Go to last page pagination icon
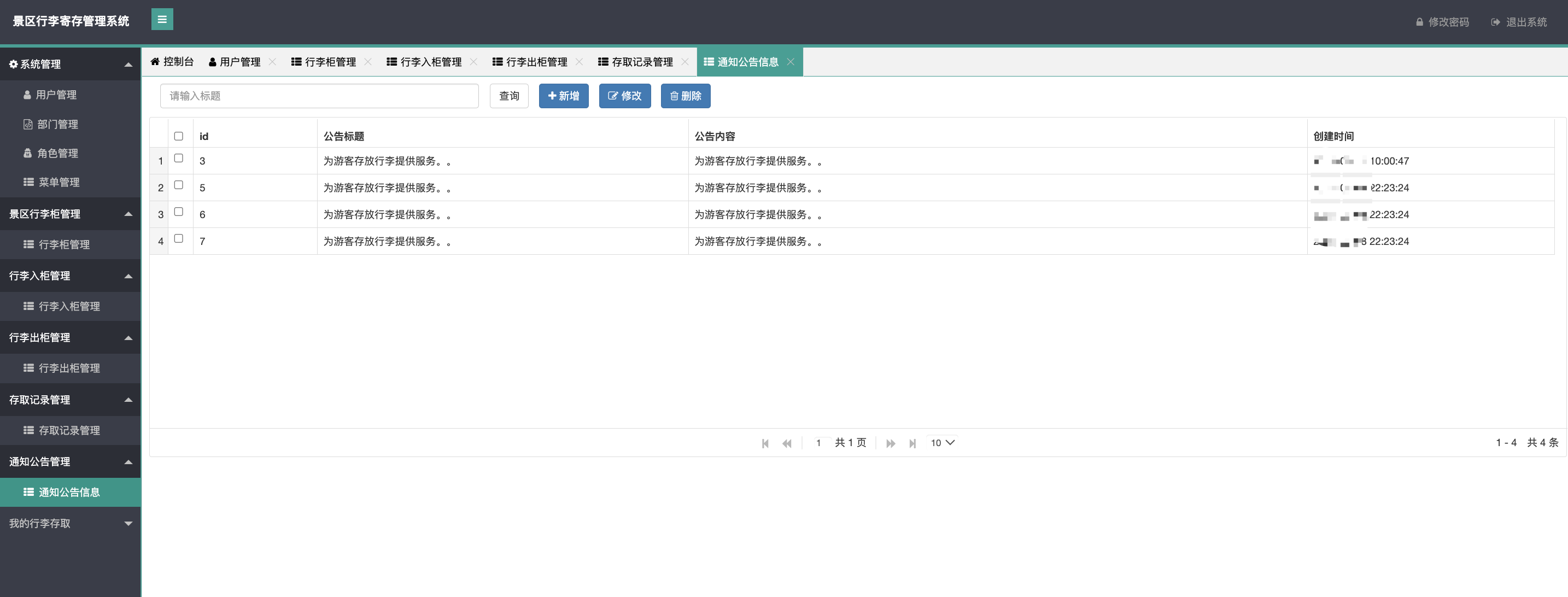1568x597 pixels. (912, 443)
